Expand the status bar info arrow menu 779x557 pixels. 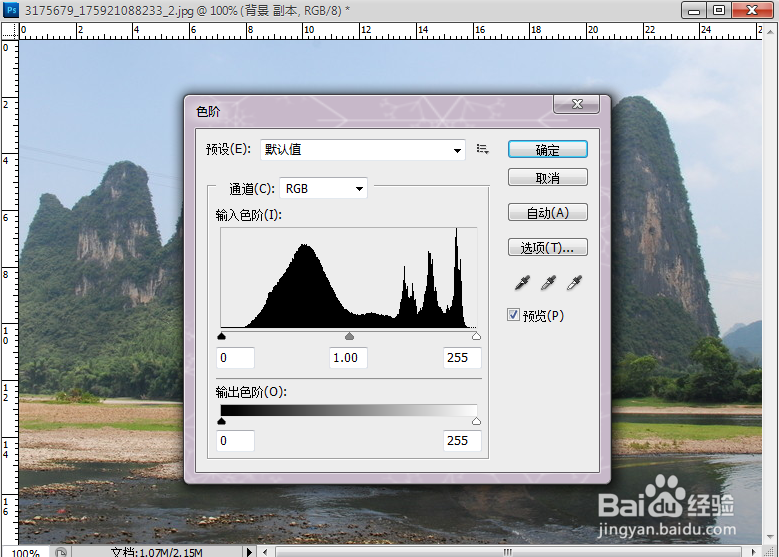pyautogui.click(x=249, y=552)
